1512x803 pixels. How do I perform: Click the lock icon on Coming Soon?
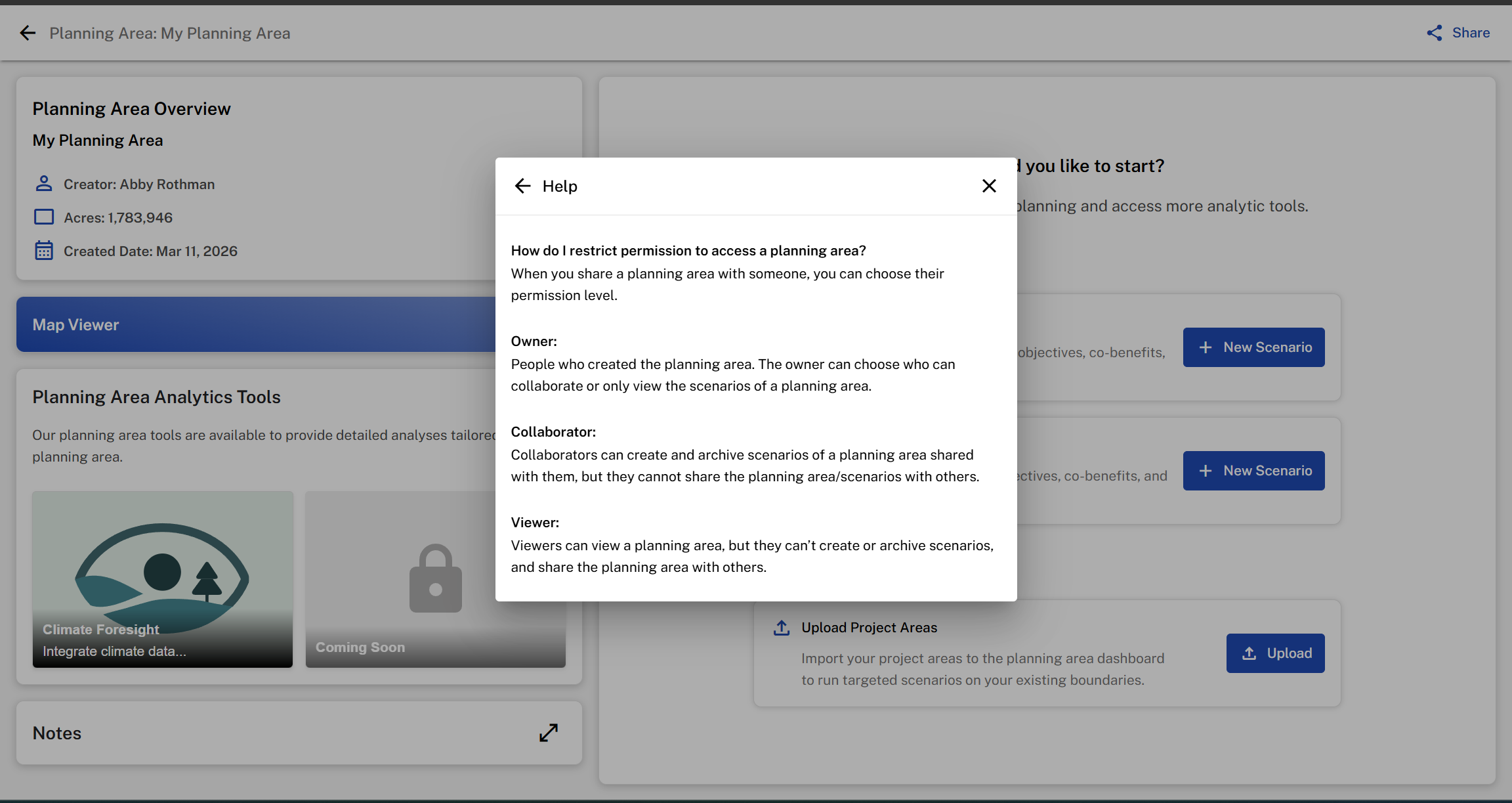[435, 578]
